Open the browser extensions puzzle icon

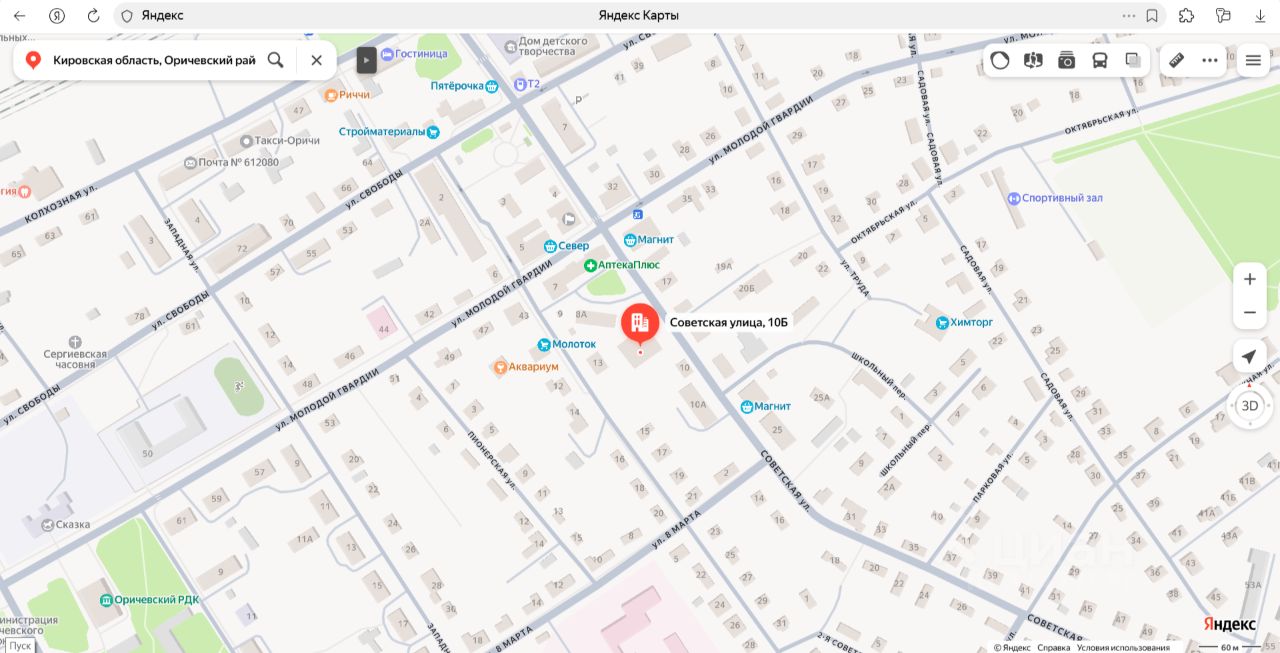[x=1186, y=16]
